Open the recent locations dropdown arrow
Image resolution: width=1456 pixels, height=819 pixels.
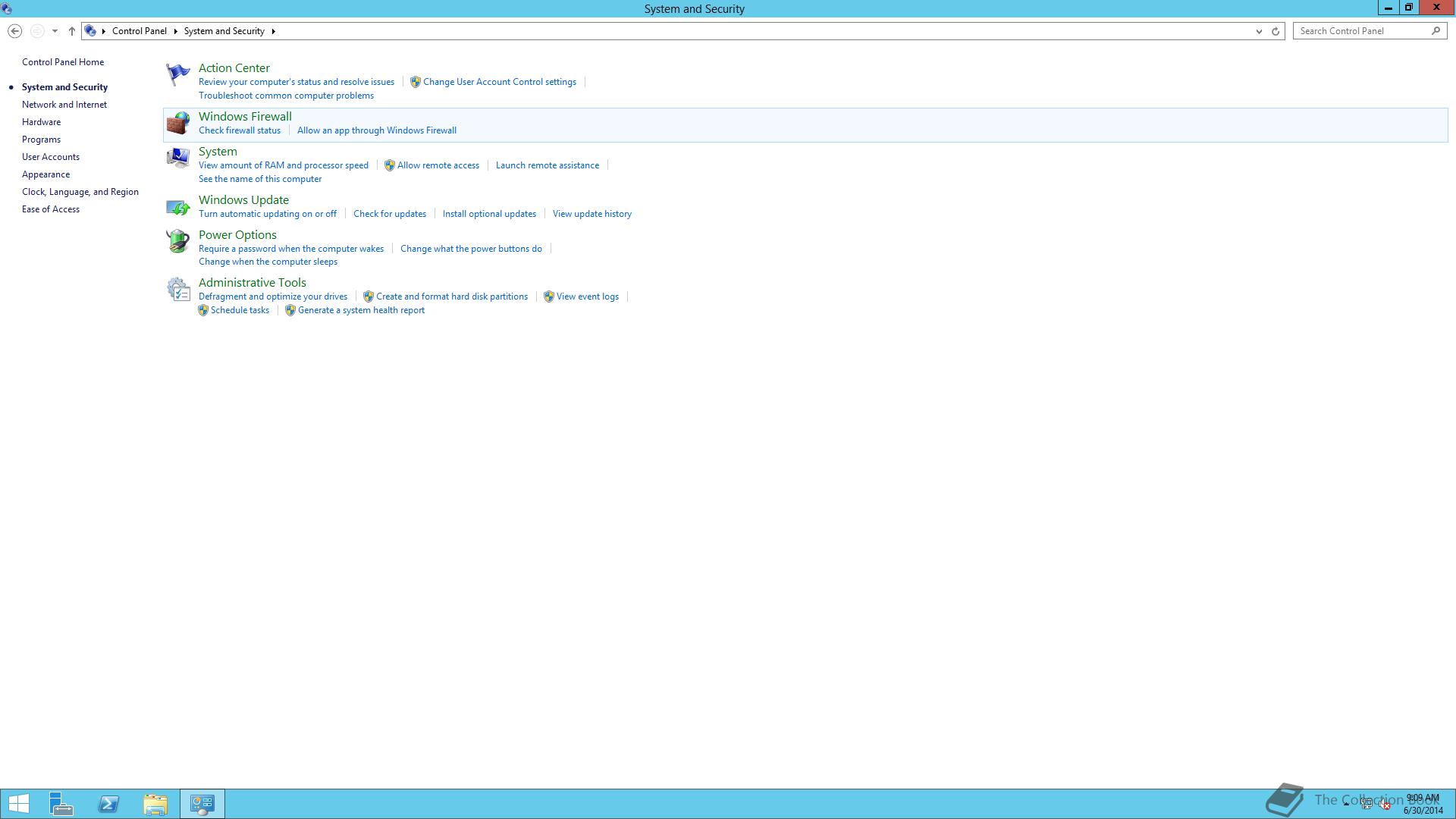(55, 31)
